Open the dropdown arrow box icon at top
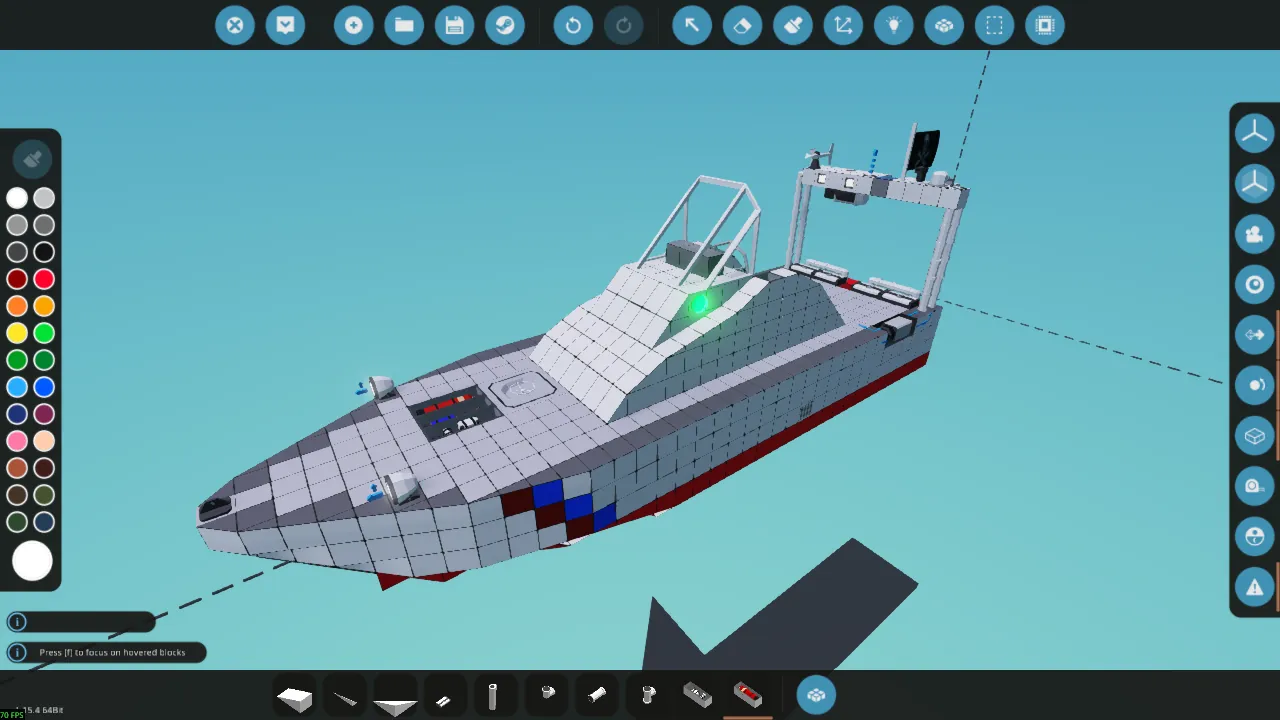The height and width of the screenshot is (720, 1280). coord(285,25)
